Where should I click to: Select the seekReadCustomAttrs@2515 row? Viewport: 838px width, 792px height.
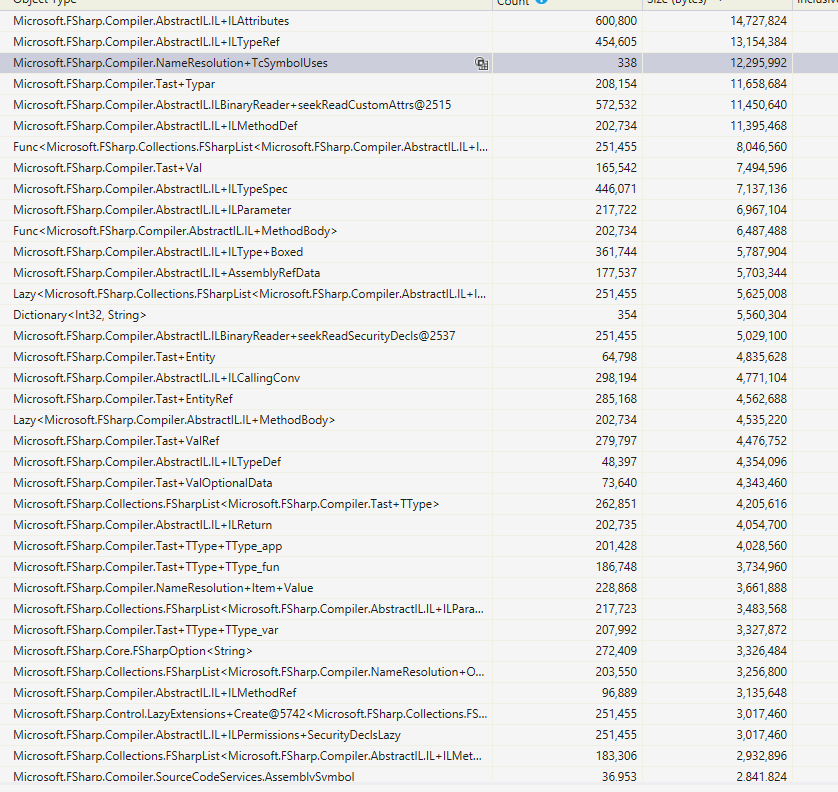(x=419, y=105)
